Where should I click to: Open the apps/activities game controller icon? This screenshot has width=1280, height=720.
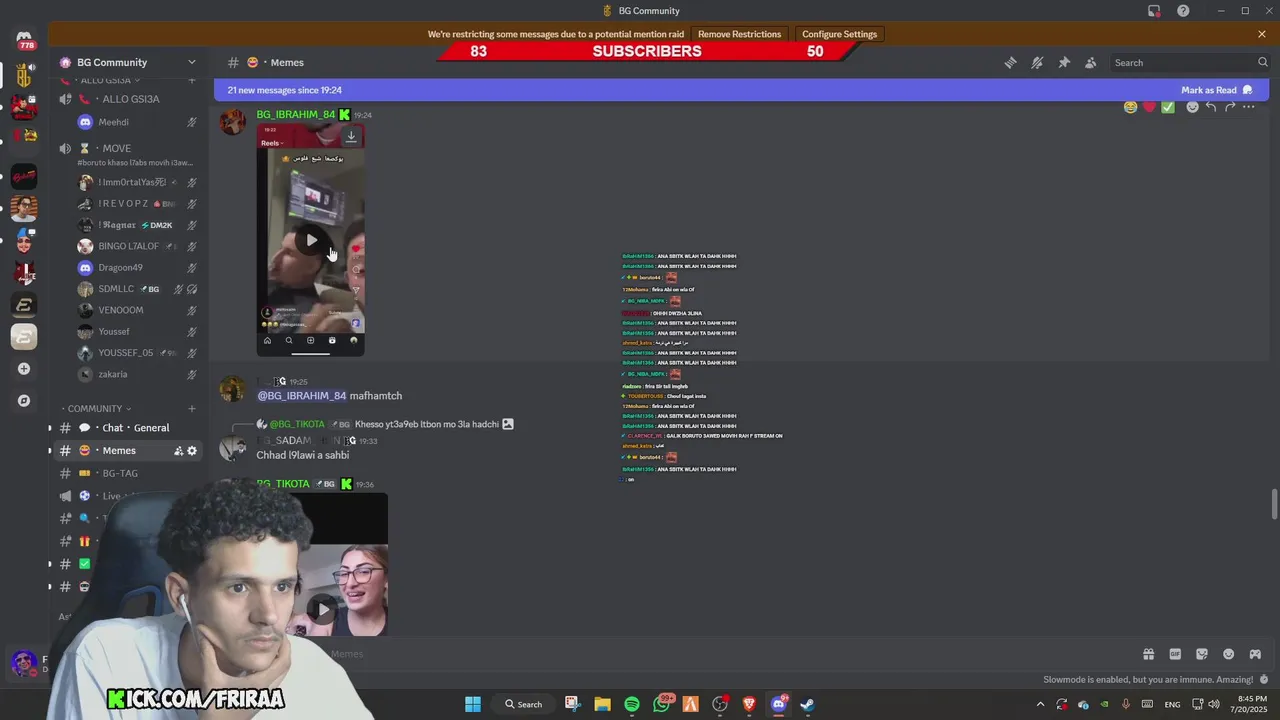pyautogui.click(x=1255, y=654)
